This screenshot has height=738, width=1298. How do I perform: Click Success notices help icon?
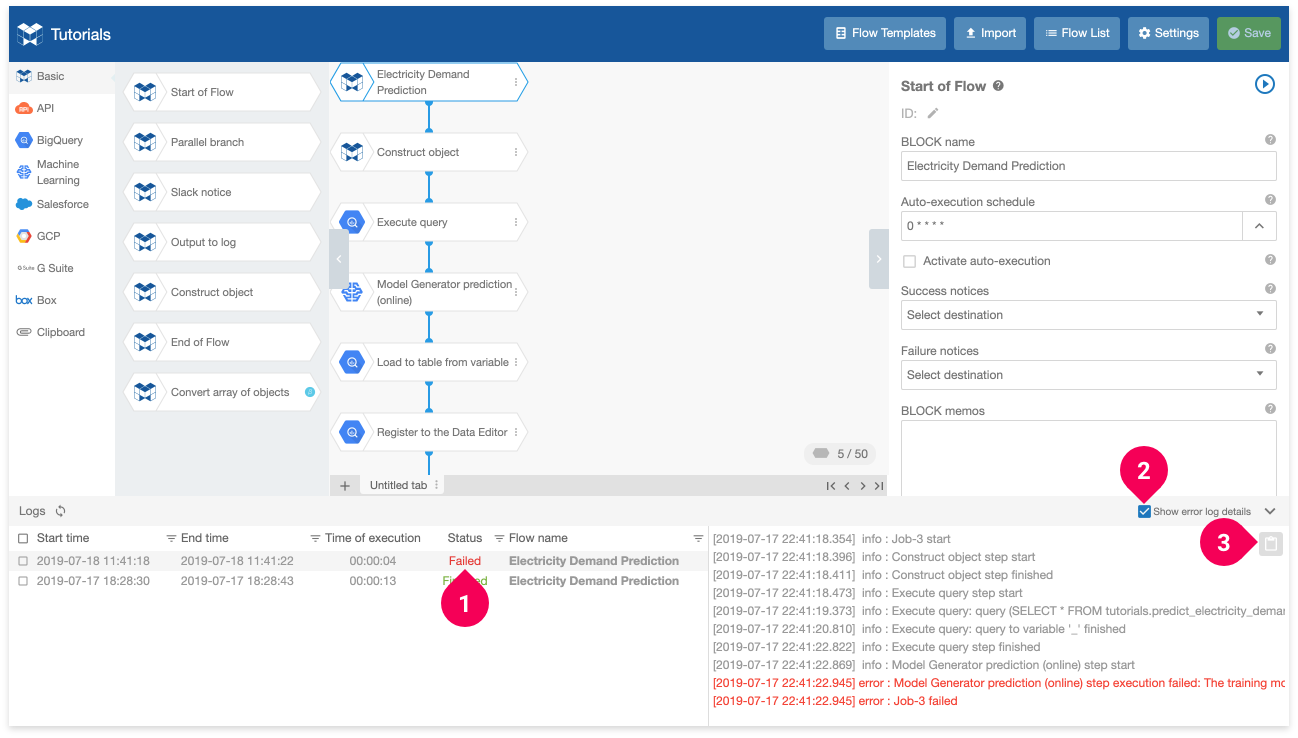pos(1270,289)
